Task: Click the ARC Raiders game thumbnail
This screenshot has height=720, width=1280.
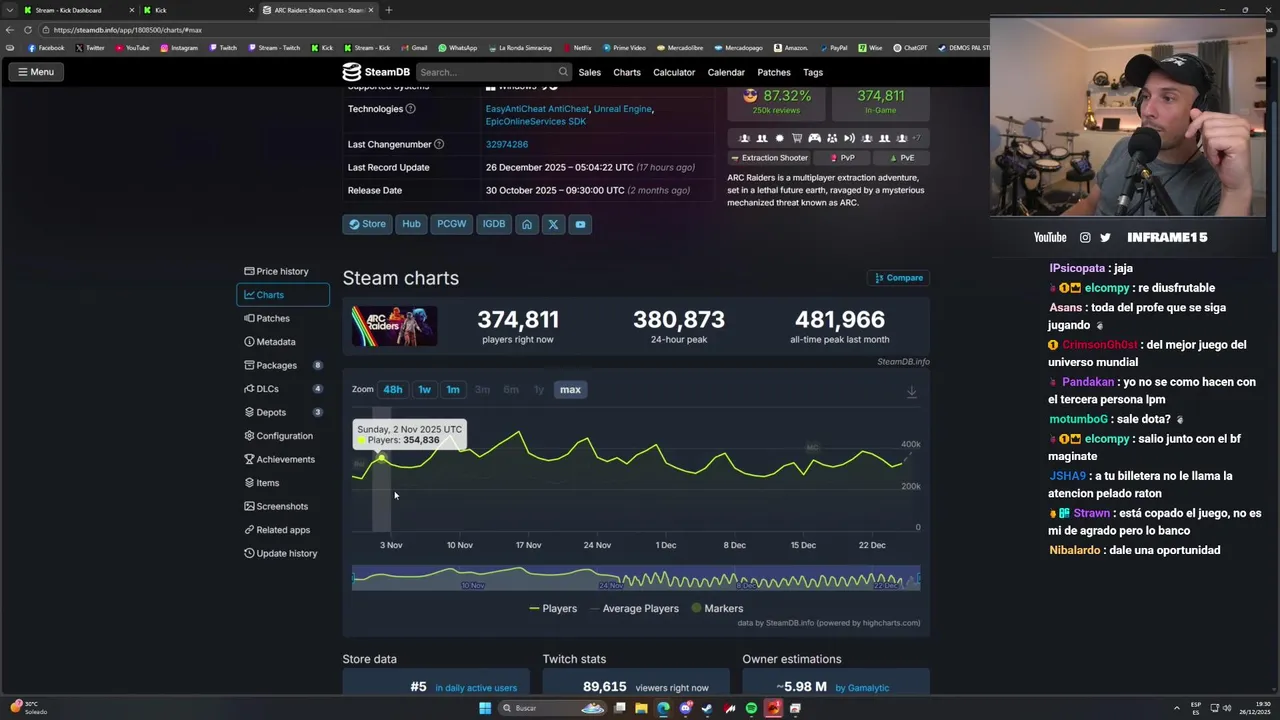Action: [x=394, y=326]
